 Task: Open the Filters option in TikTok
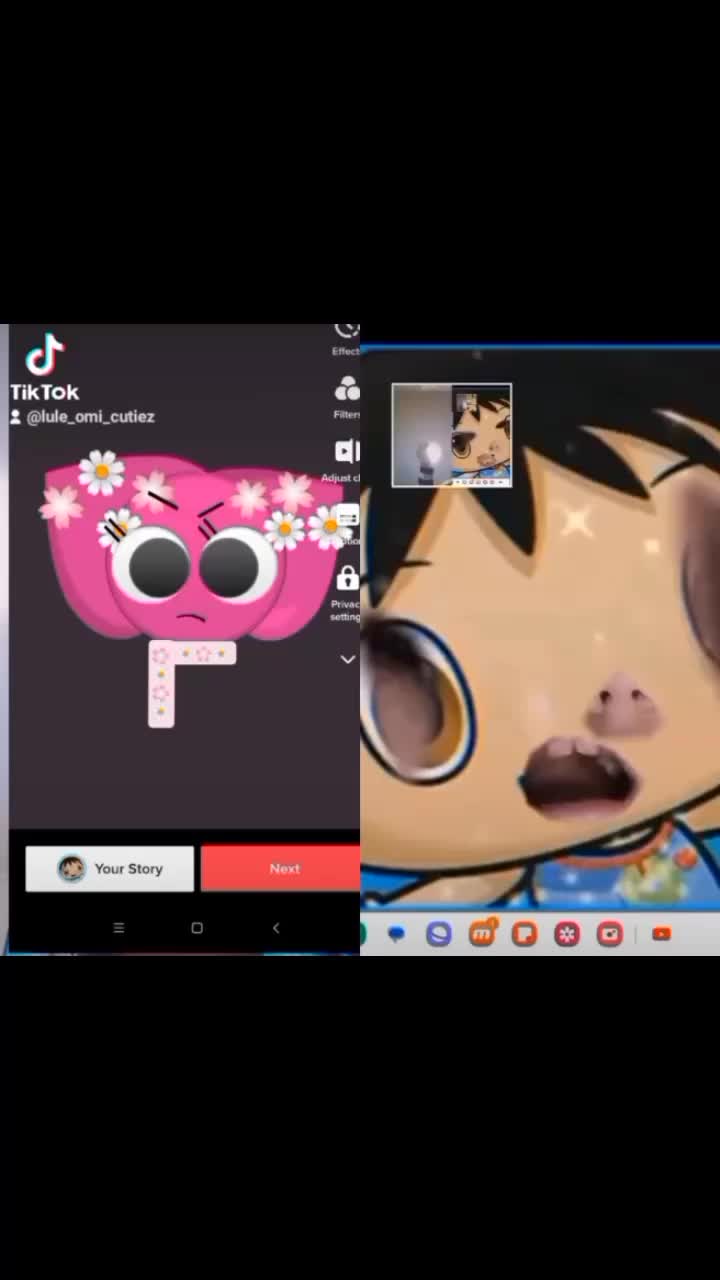tap(347, 397)
